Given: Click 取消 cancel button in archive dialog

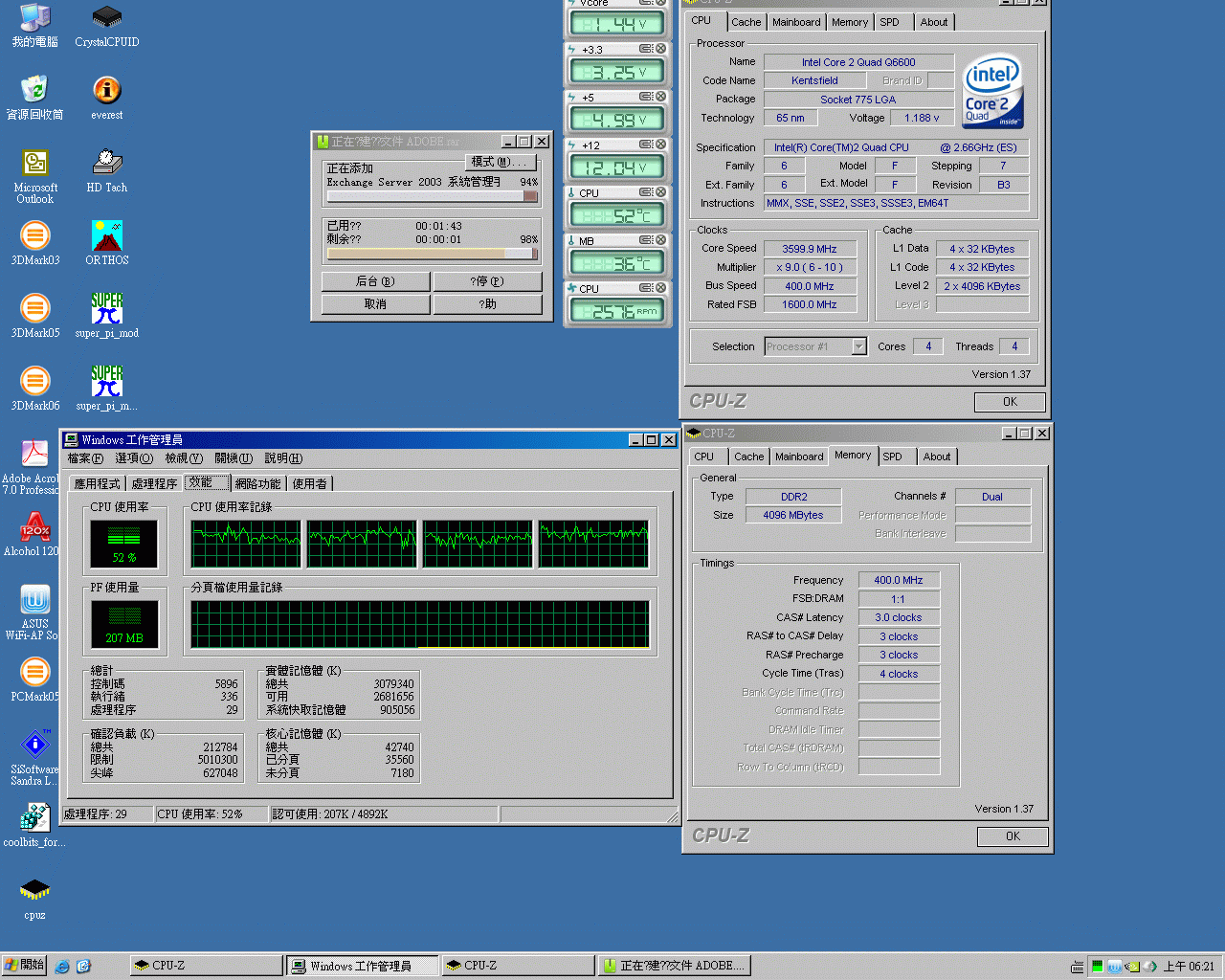Looking at the screenshot, I should [x=375, y=304].
